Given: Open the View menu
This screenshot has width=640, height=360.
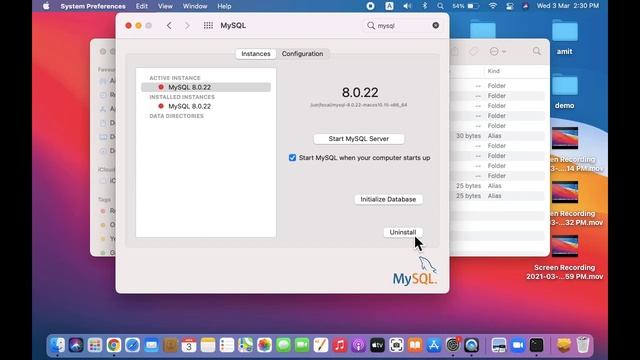Looking at the screenshot, I should coord(165,6).
